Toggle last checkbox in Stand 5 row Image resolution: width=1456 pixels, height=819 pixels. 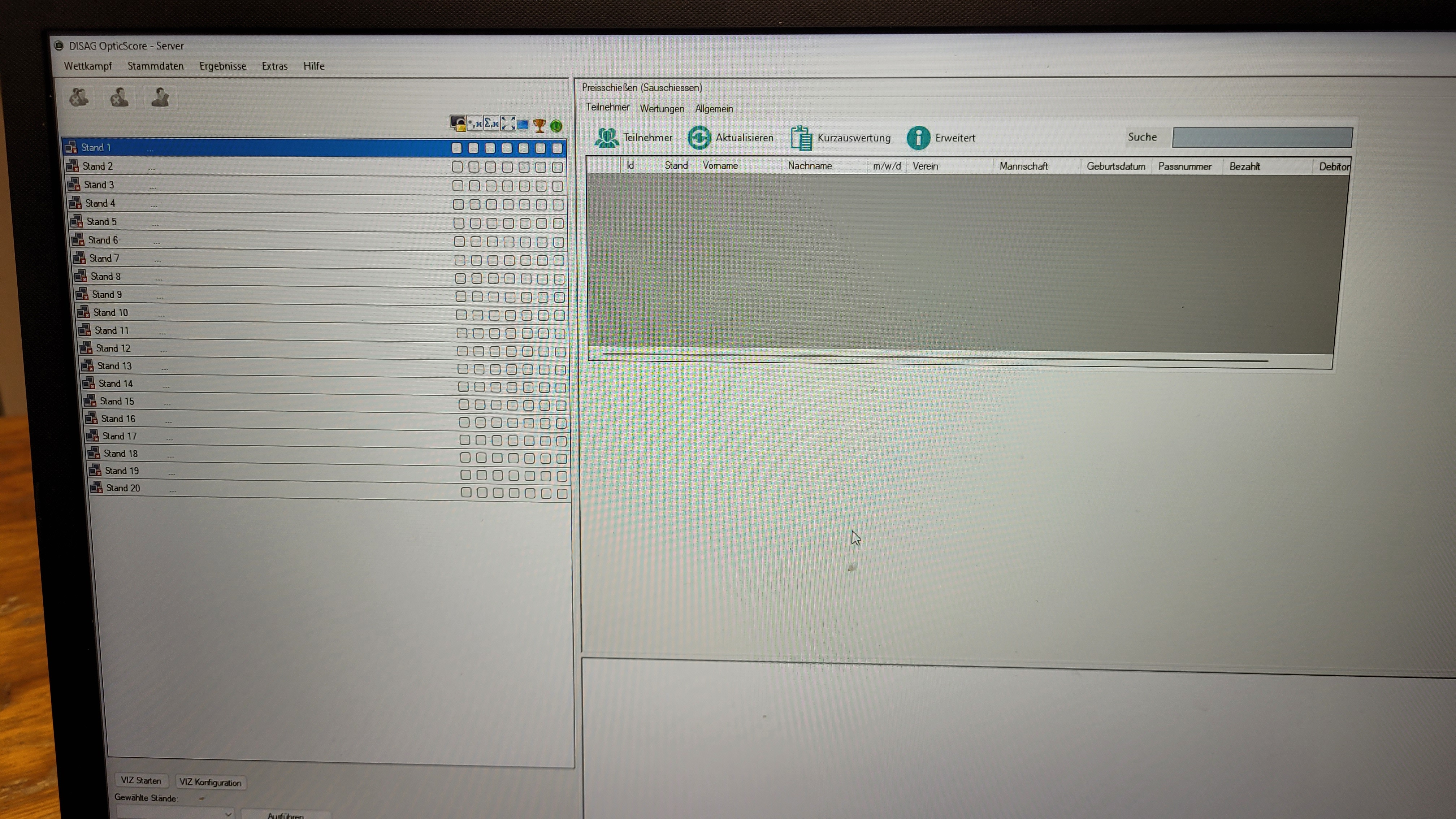(558, 224)
